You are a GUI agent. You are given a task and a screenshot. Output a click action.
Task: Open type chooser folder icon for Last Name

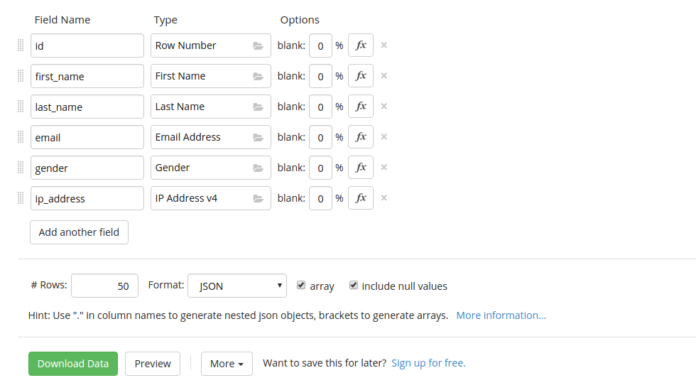pyautogui.click(x=258, y=107)
